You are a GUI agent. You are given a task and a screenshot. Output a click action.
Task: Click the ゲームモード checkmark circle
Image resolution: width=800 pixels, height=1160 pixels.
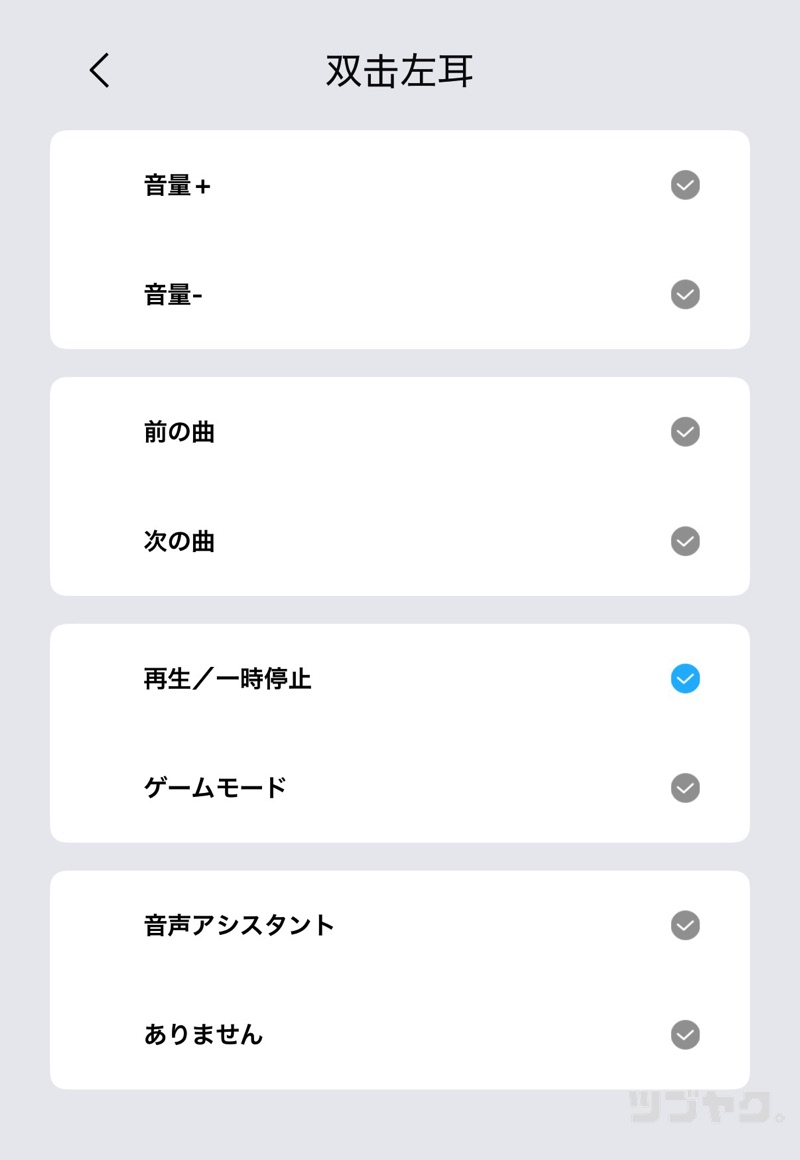click(685, 788)
